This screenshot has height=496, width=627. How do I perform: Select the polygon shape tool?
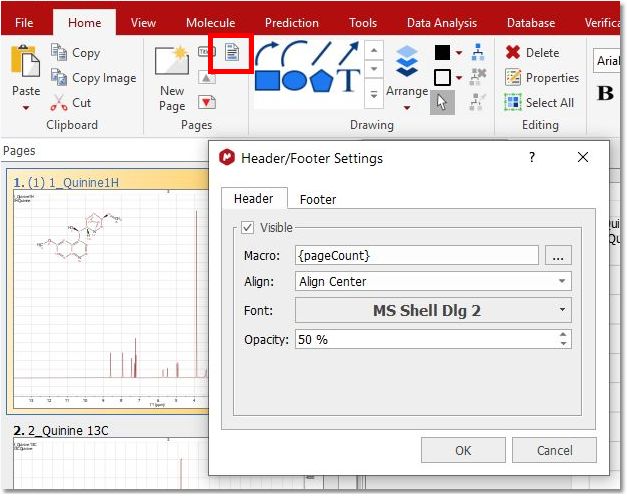coord(321,80)
